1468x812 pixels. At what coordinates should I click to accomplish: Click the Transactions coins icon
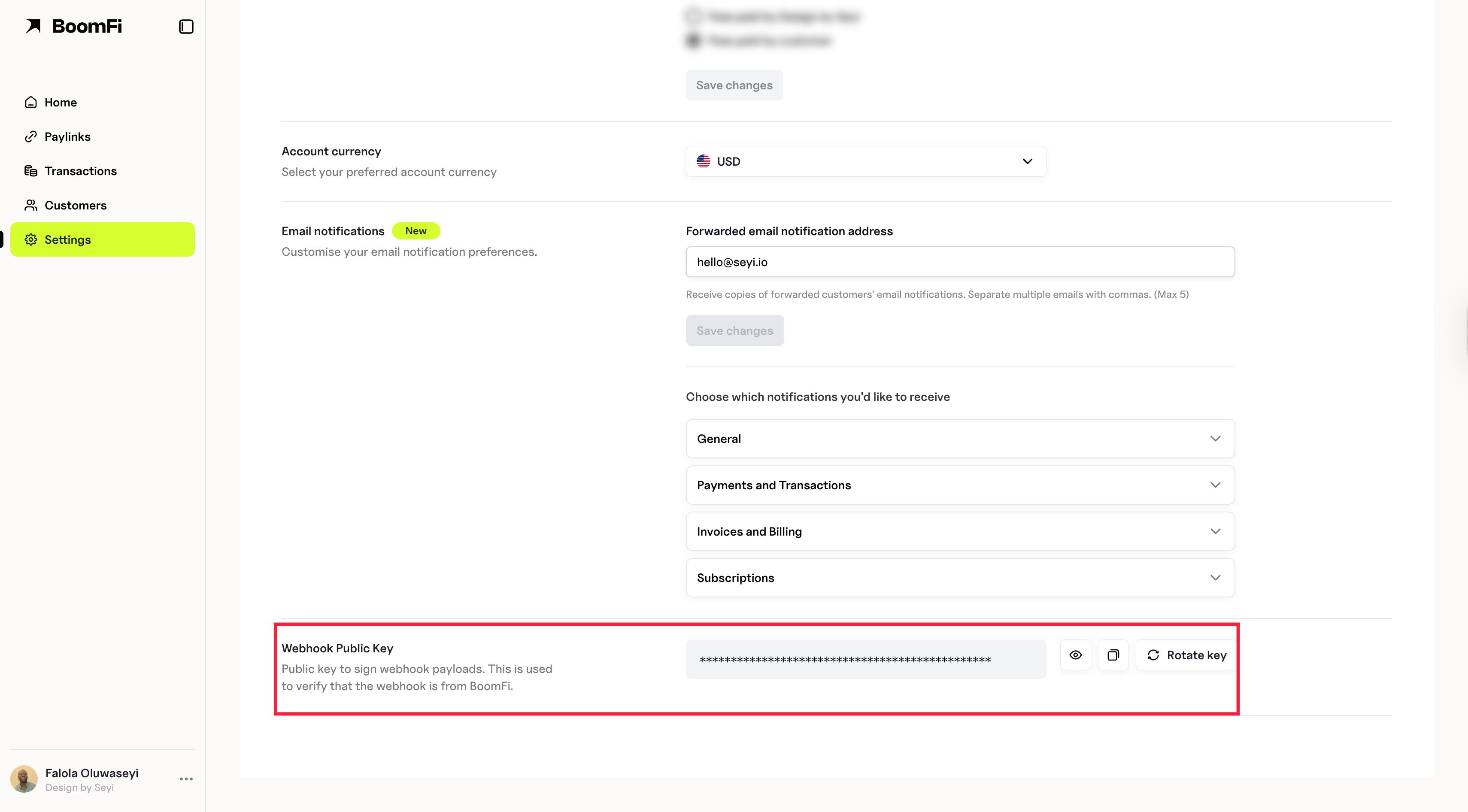(31, 171)
